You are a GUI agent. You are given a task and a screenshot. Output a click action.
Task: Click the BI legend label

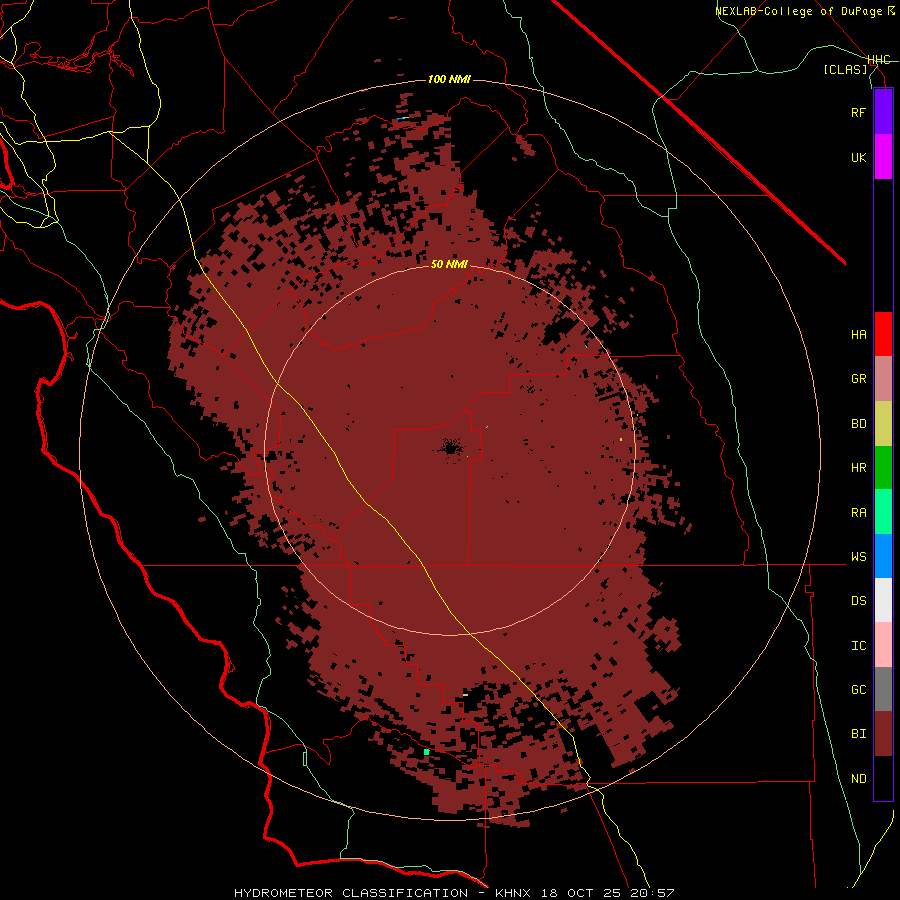[859, 734]
